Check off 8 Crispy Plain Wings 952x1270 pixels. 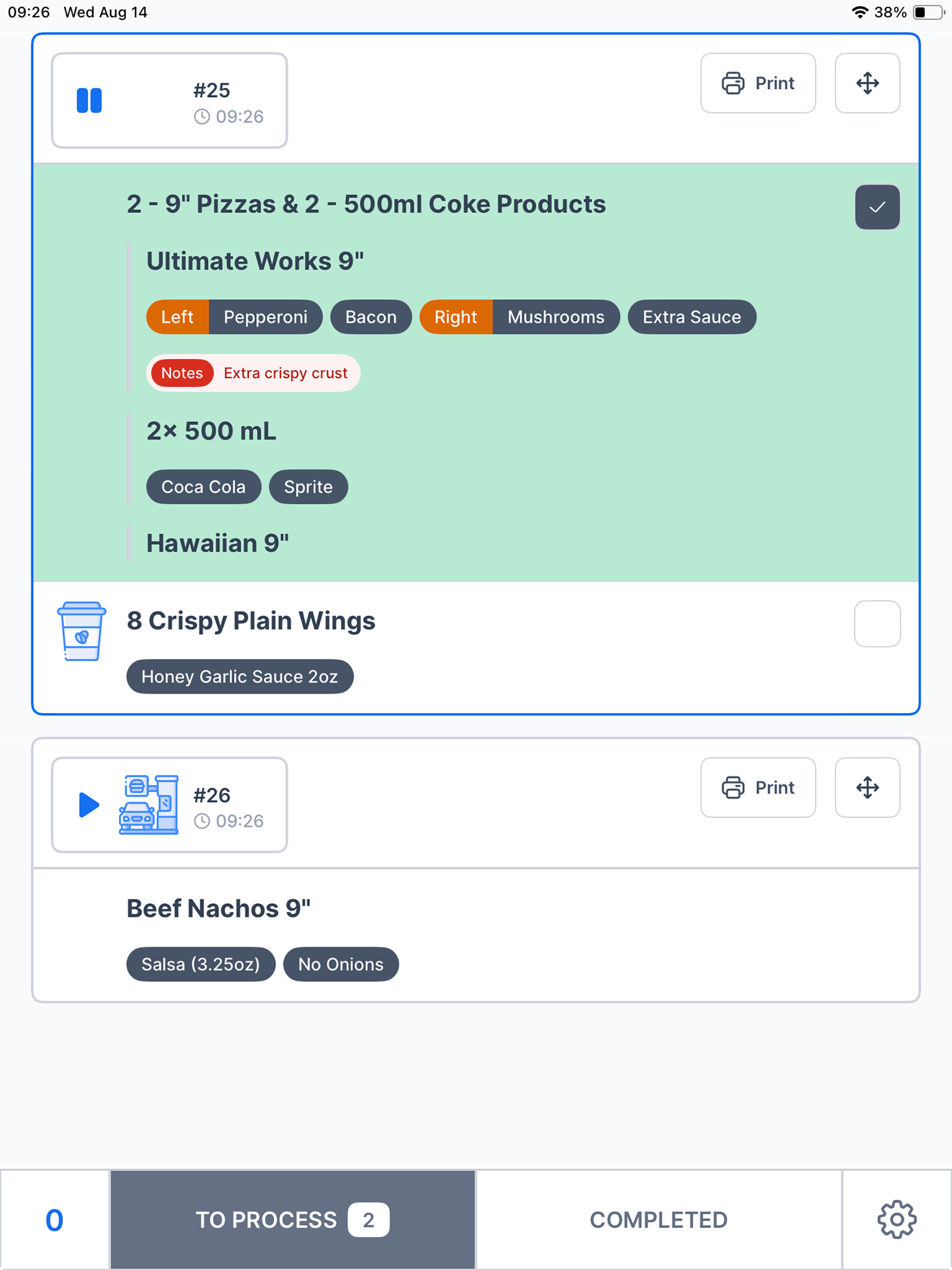(877, 623)
